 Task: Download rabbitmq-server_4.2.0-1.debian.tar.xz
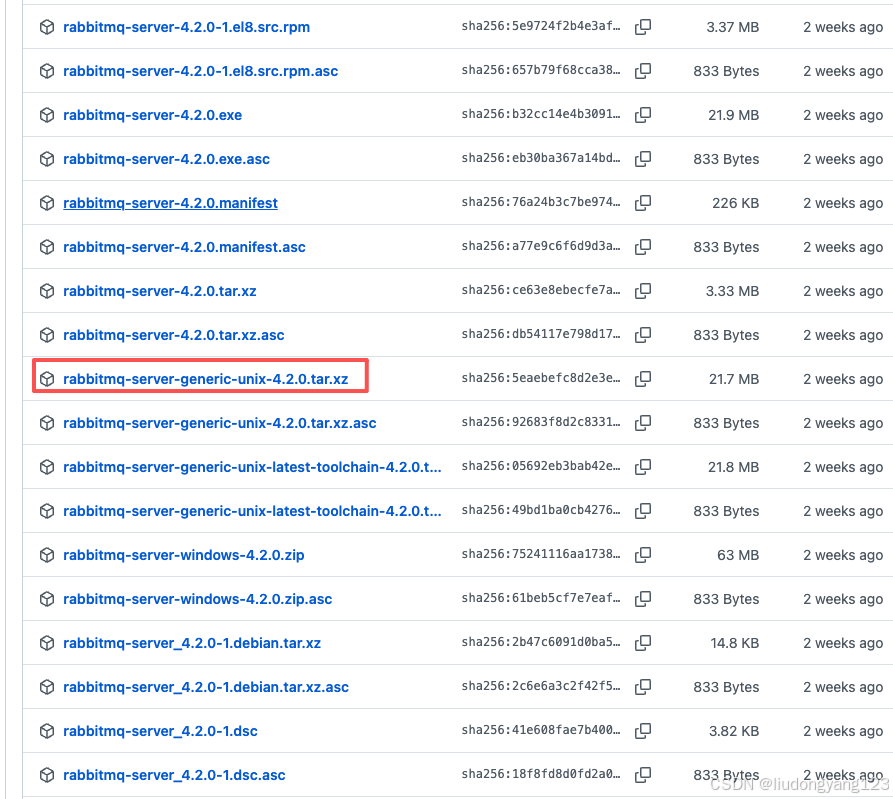tap(192, 642)
